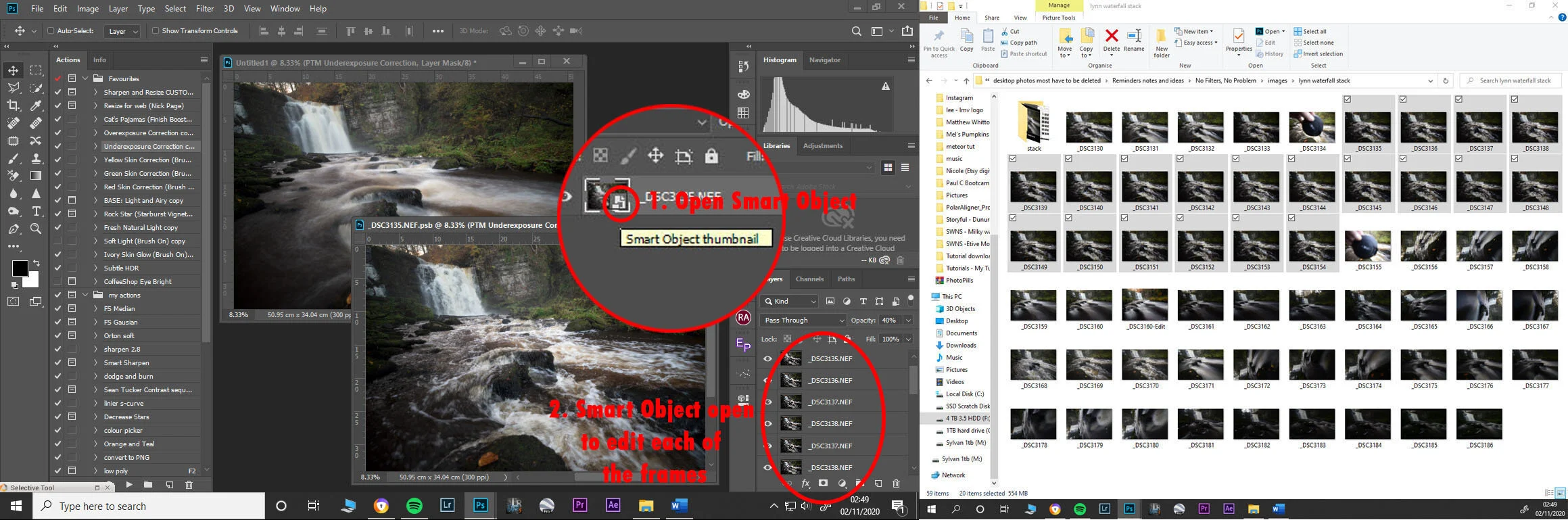1568x520 pixels.
Task: Toggle the check for Soft Light (Brush On) copy
Action: click(57, 241)
